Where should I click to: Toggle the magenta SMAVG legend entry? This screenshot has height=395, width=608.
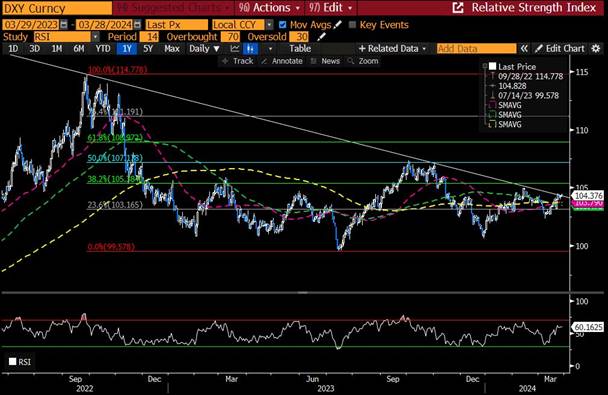click(505, 105)
